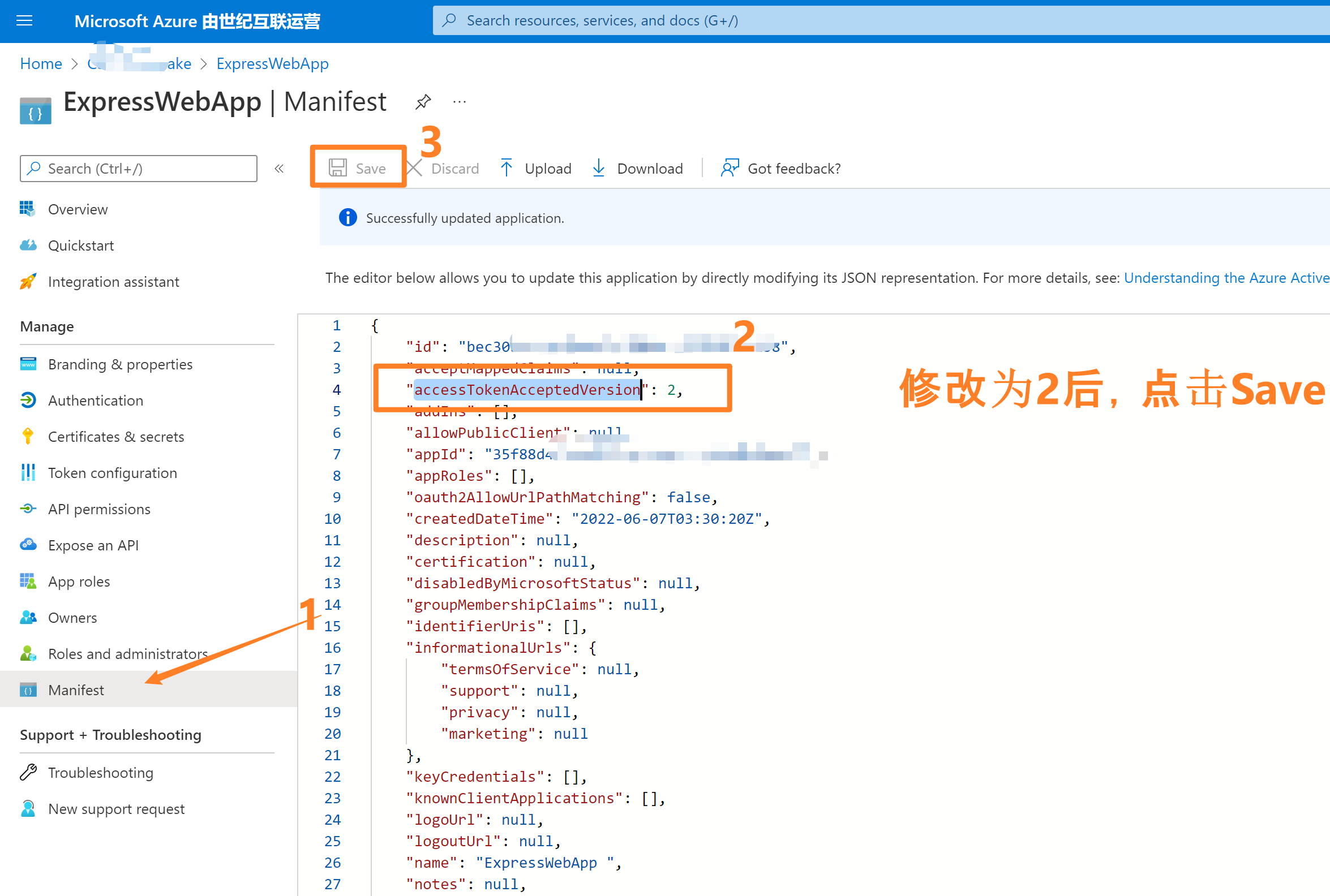Click the App roles icon
The width and height of the screenshot is (1330, 896).
(x=28, y=581)
